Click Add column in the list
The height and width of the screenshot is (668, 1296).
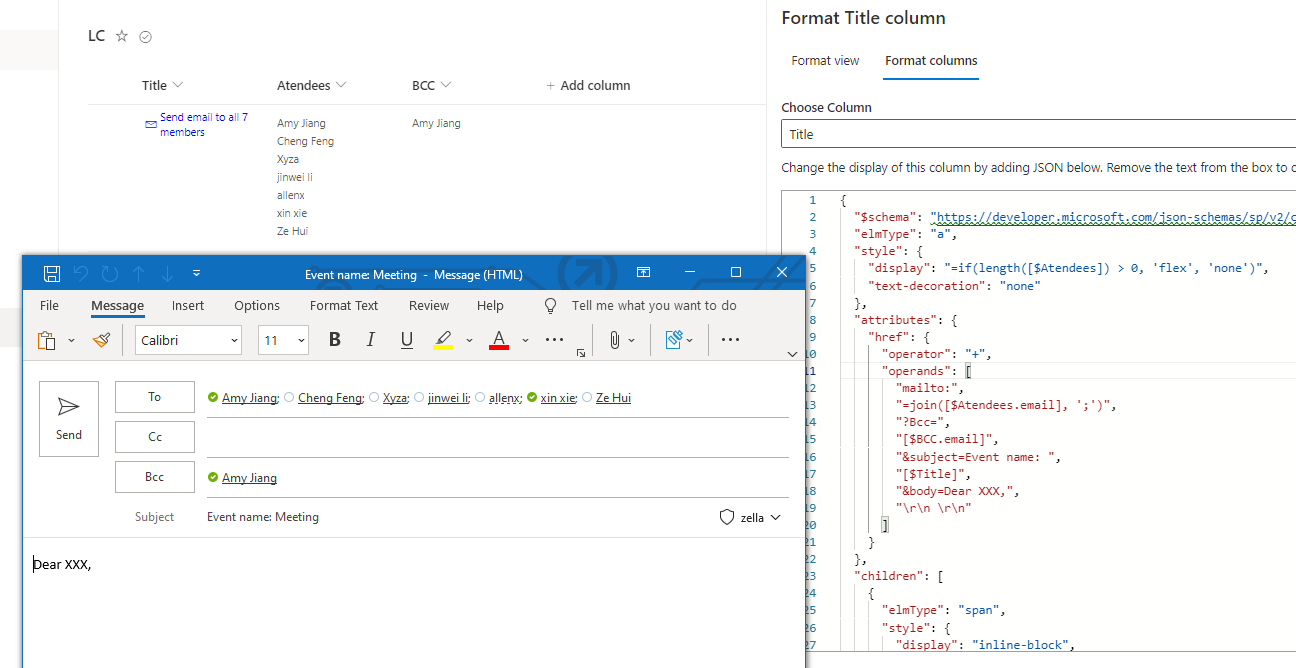coord(588,85)
